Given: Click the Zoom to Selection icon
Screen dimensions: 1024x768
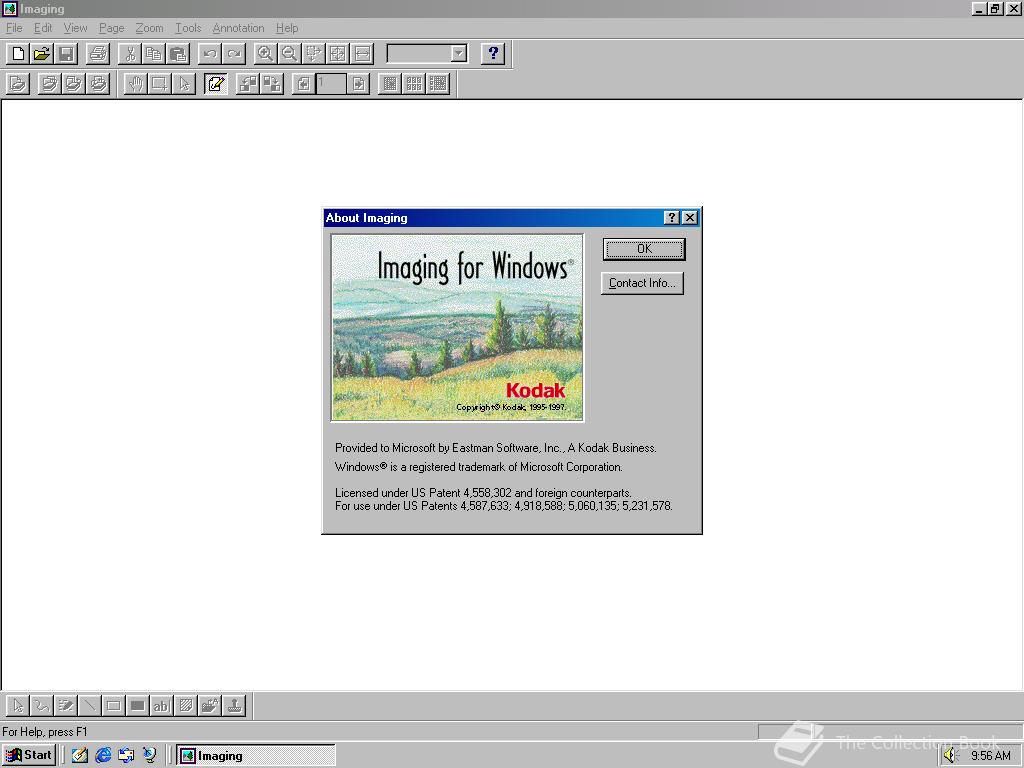Looking at the screenshot, I should pyautogui.click(x=313, y=54).
